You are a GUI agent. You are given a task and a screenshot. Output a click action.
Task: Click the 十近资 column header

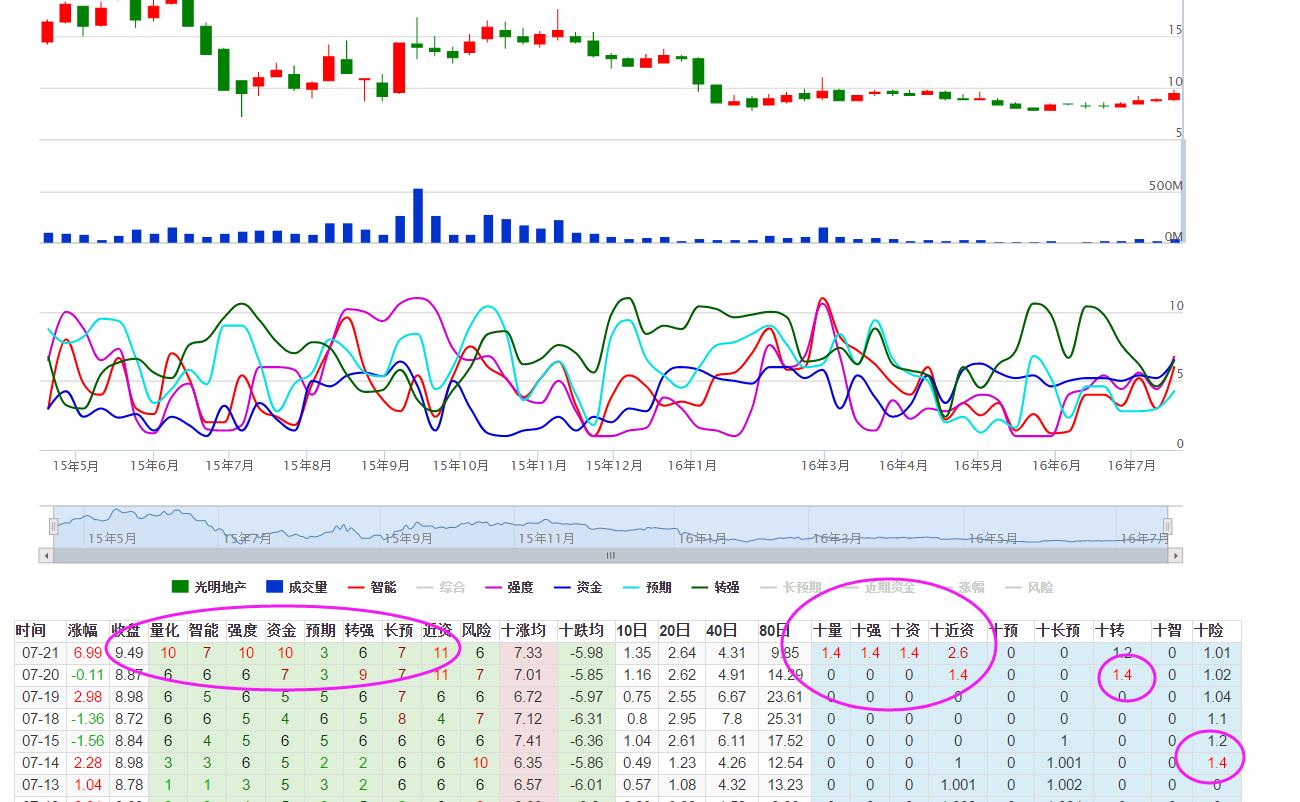click(x=952, y=630)
